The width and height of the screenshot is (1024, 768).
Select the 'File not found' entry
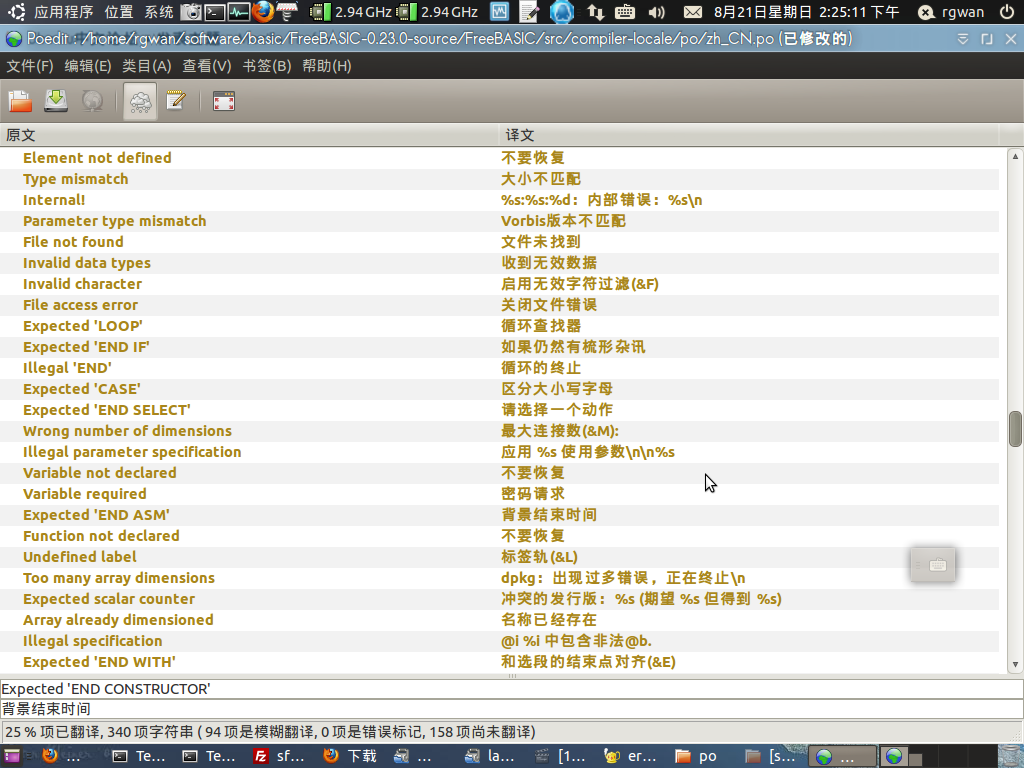pos(499,242)
